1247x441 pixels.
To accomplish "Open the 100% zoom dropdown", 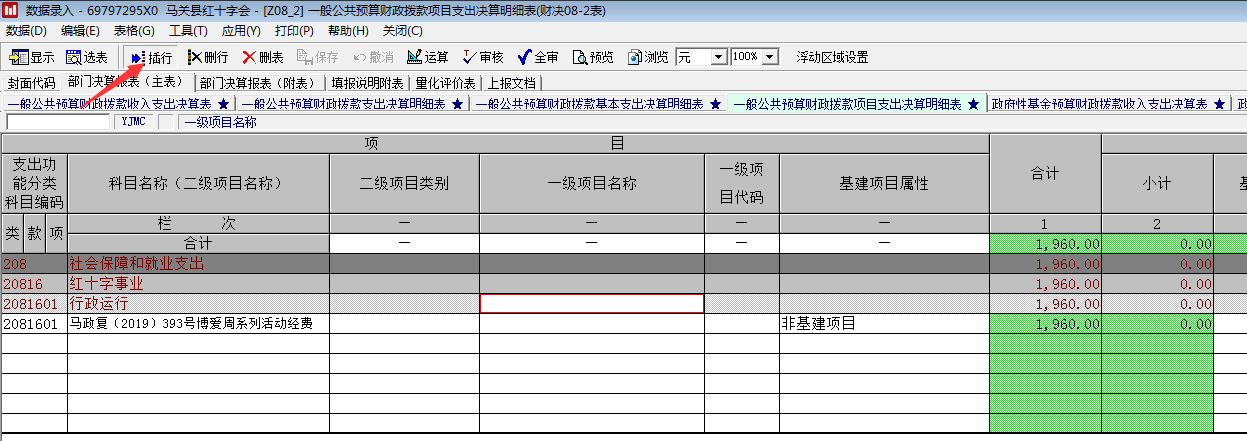I will pos(769,57).
